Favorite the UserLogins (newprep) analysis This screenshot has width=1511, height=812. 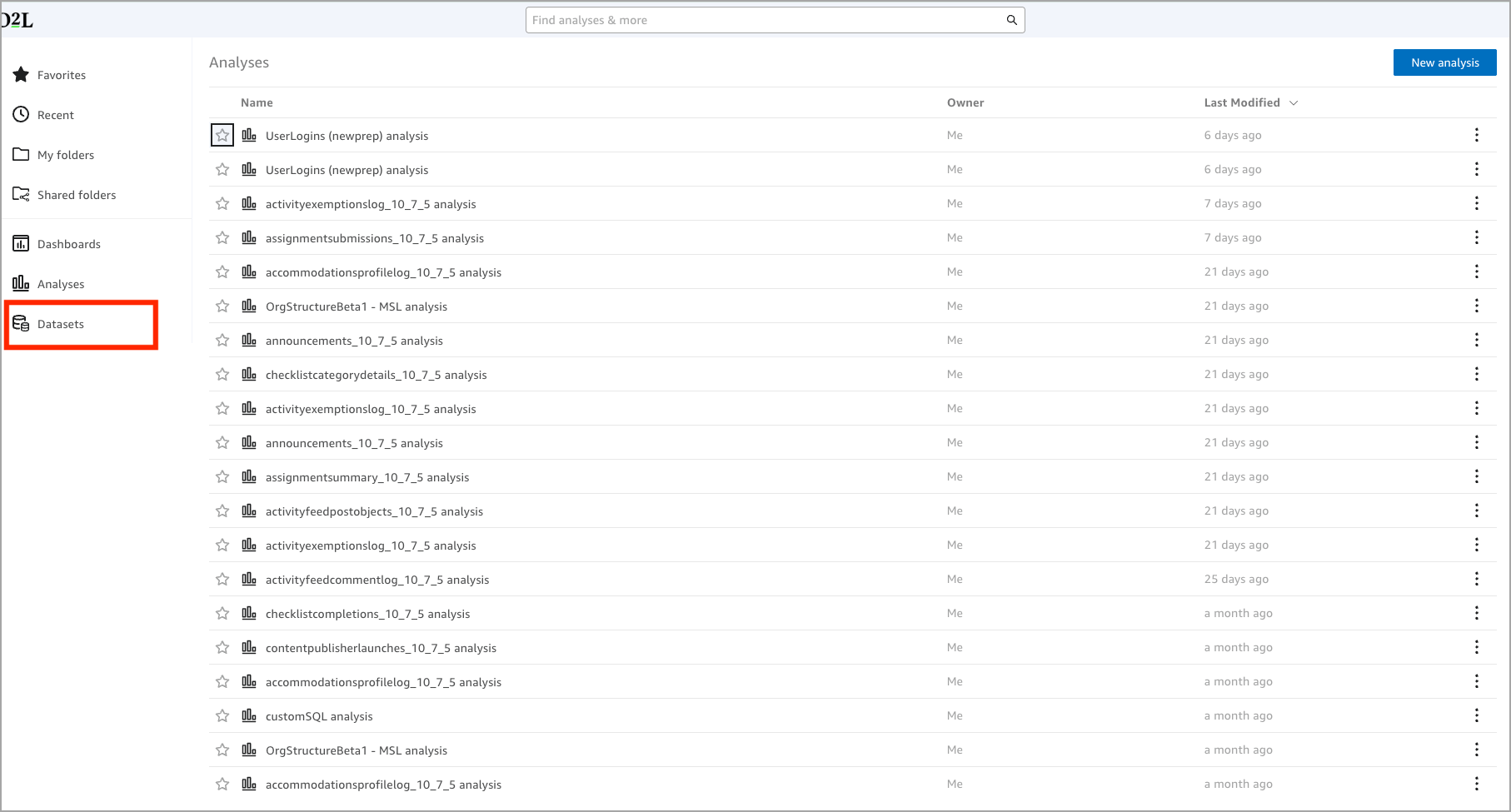point(222,134)
